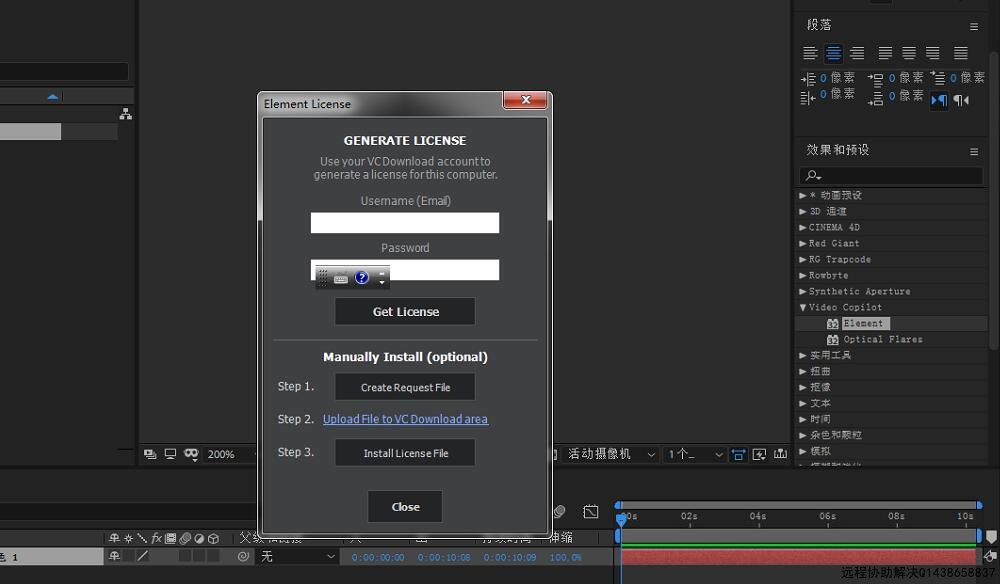Collapse the Video Copilot category

pos(803,307)
